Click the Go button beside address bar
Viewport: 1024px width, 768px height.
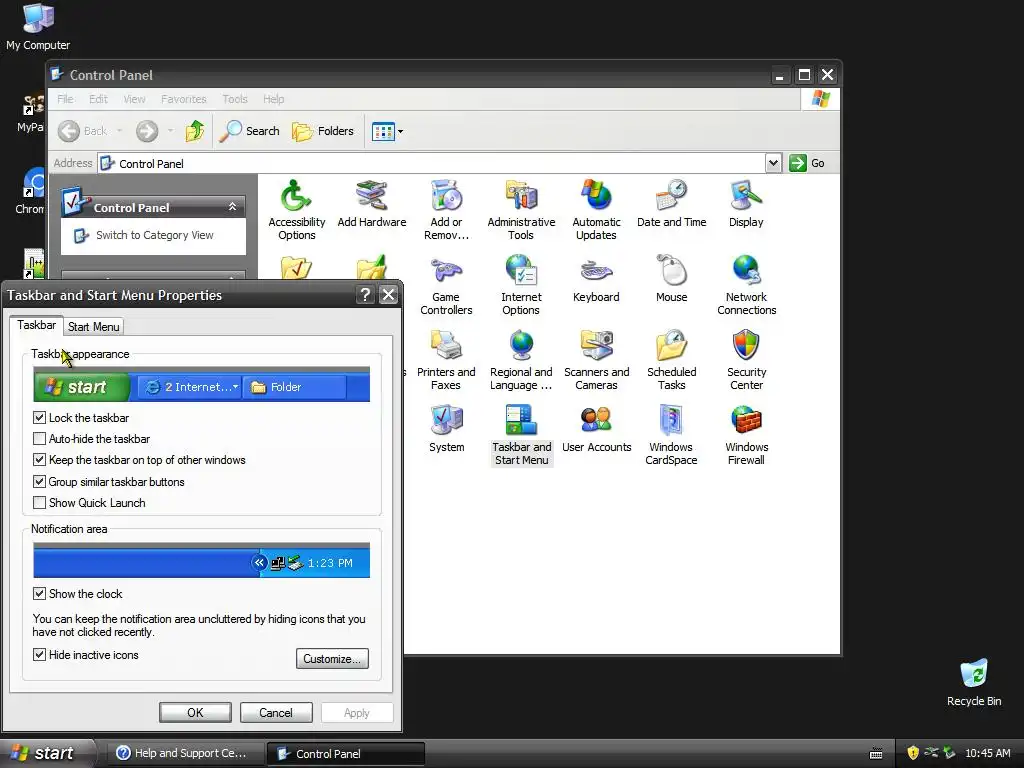(x=807, y=163)
